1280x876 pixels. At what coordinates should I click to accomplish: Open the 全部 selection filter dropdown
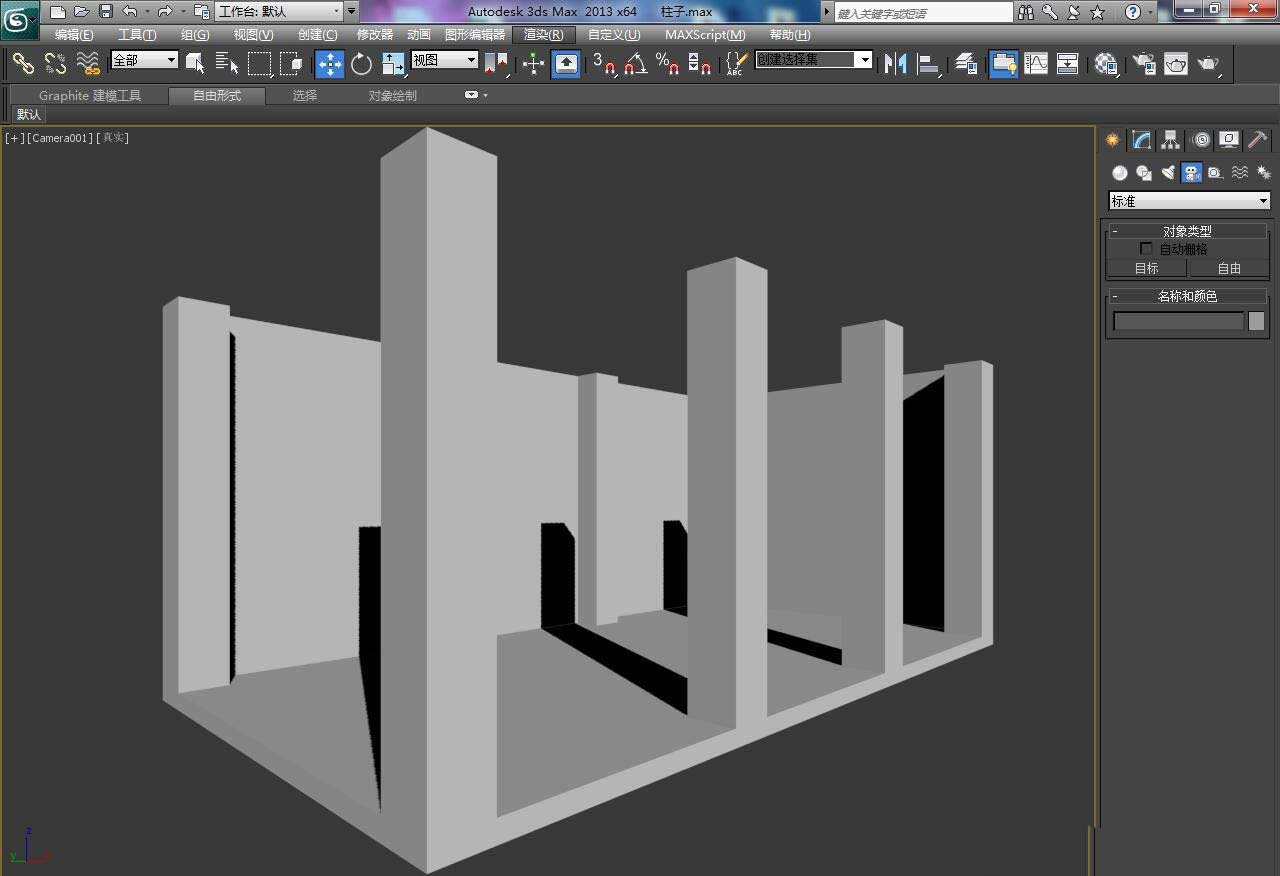pos(144,60)
